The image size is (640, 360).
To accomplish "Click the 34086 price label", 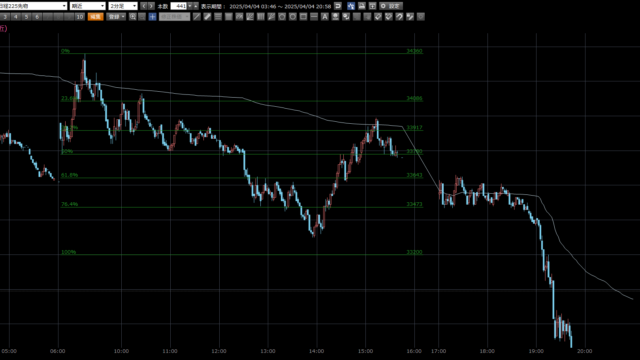I will pyautogui.click(x=414, y=99).
